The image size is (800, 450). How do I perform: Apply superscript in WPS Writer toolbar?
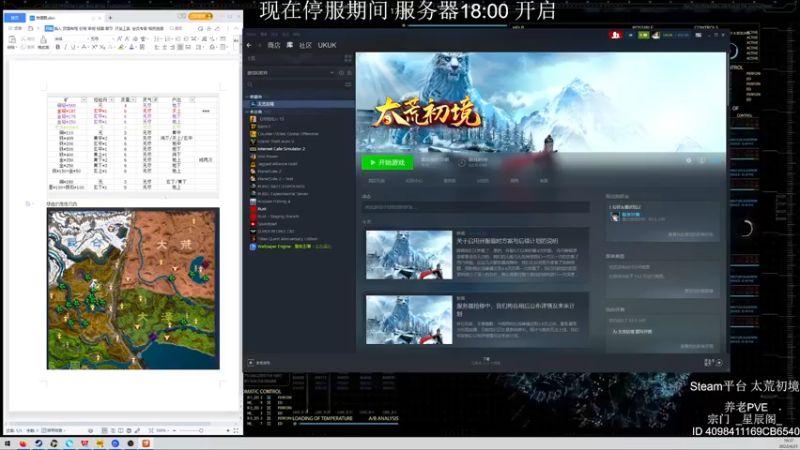(x=94, y=47)
